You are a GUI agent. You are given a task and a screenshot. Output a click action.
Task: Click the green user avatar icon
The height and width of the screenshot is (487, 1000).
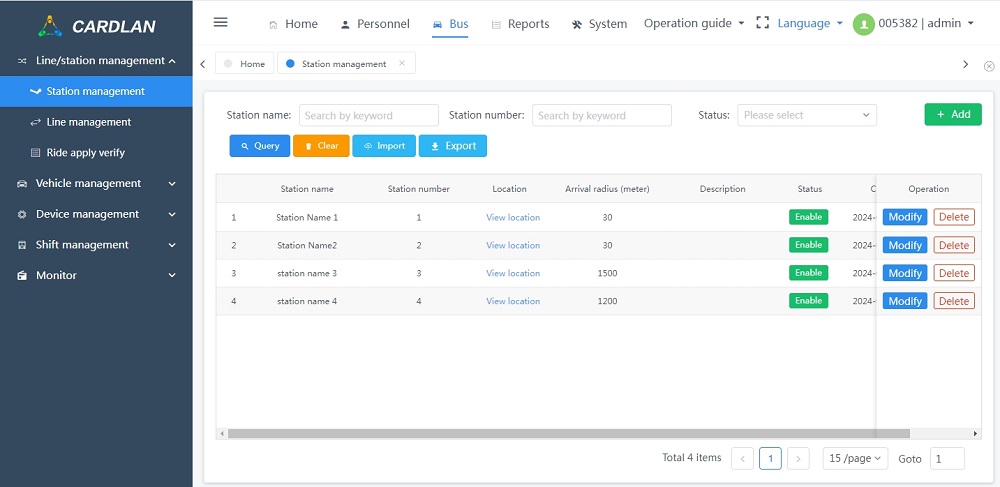click(x=863, y=24)
